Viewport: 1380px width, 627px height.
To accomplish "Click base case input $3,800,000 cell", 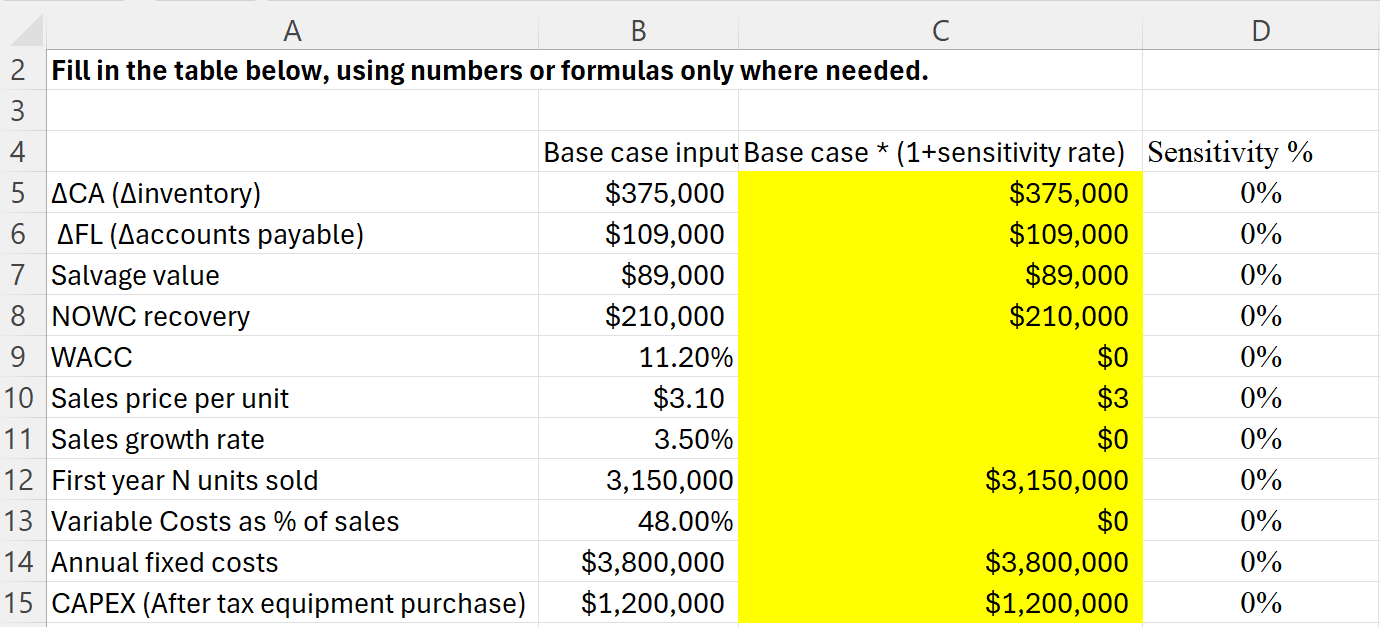I will click(x=638, y=562).
